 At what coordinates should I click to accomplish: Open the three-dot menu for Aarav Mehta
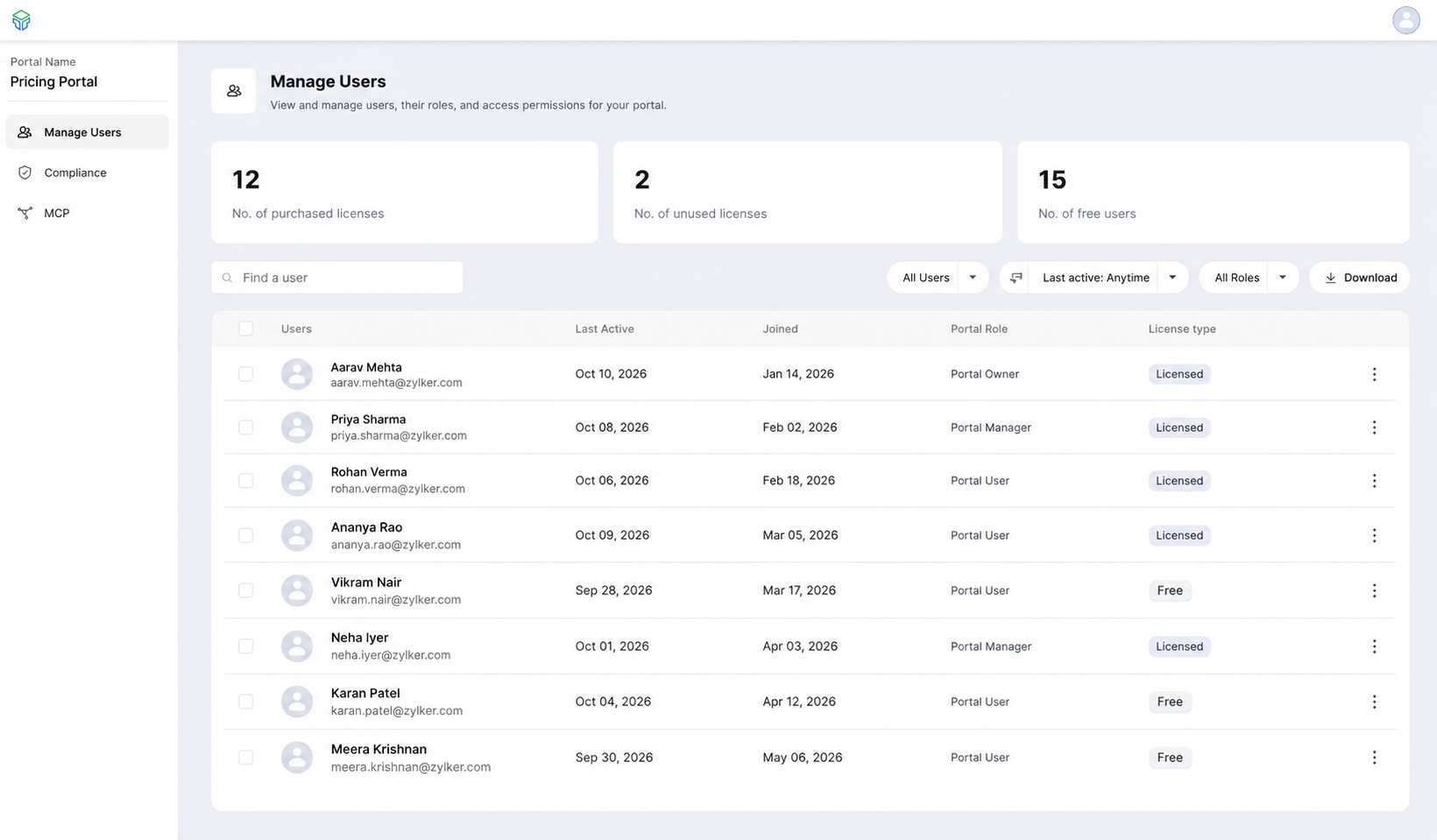1374,374
